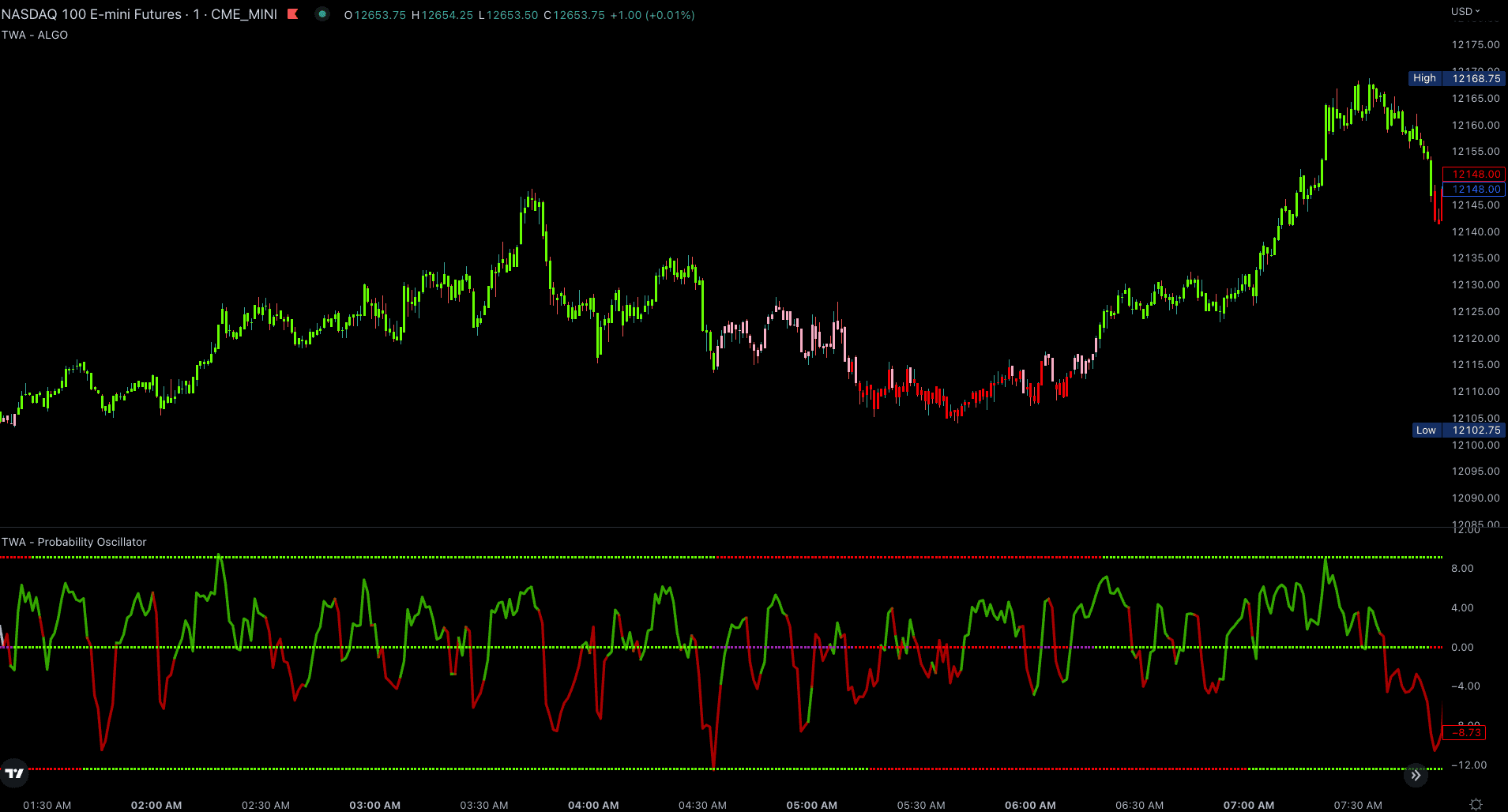Image resolution: width=1508 pixels, height=812 pixels.
Task: Click the green market status dot
Action: coord(322,14)
